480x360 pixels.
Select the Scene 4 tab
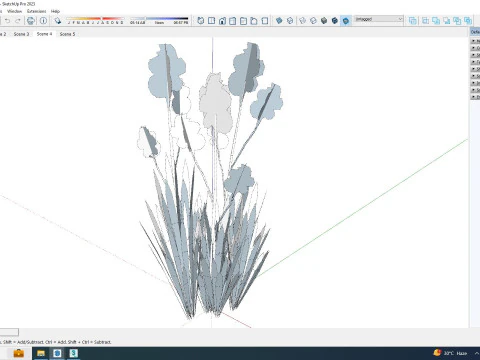pos(44,34)
